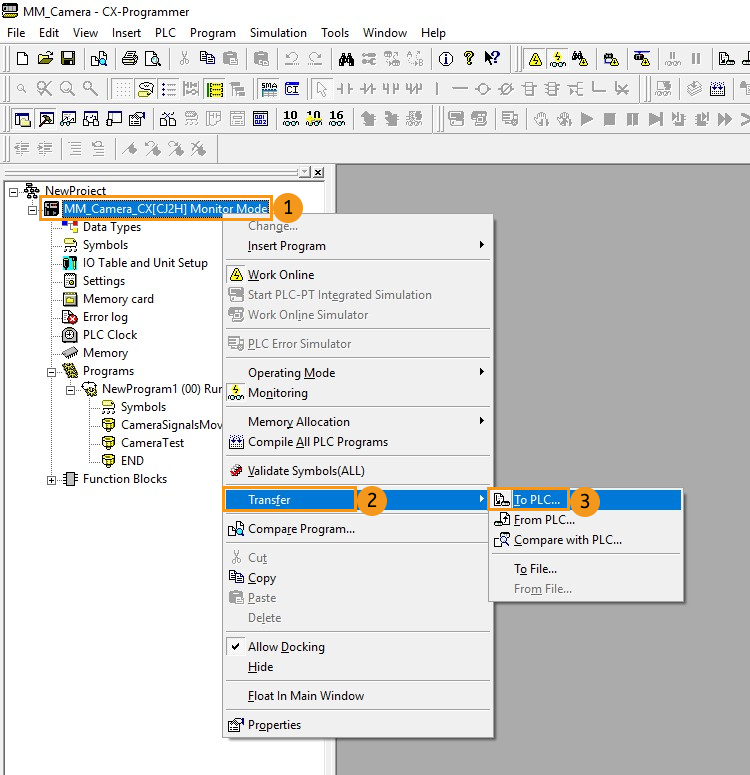Click the Print icon in toolbar
Screen dimensions: 750x775
tap(129, 59)
